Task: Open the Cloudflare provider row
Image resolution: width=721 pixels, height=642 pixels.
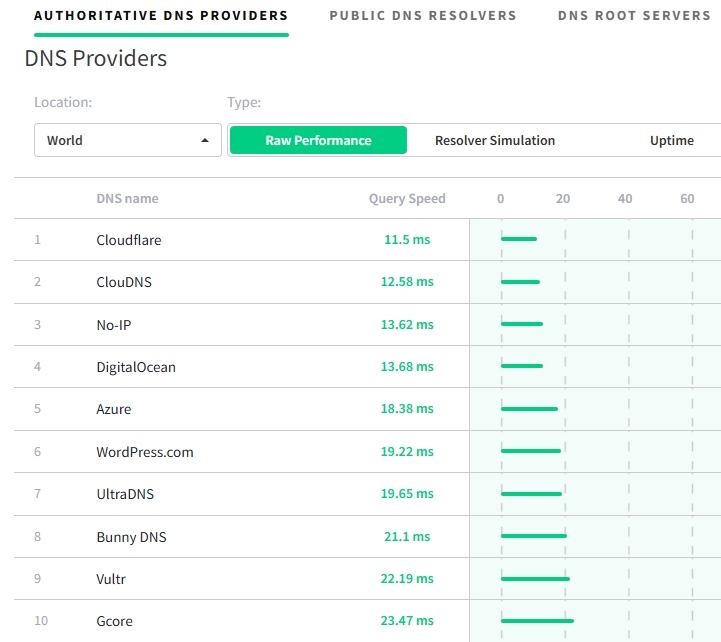Action: (x=367, y=240)
